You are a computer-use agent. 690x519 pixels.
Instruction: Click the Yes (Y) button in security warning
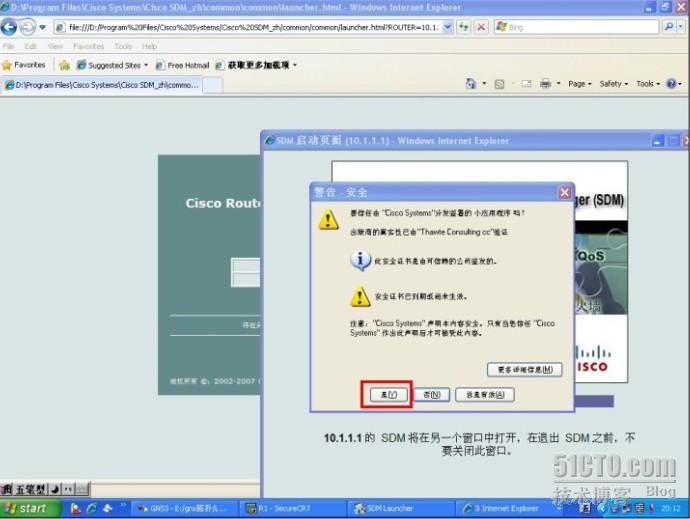388,395
